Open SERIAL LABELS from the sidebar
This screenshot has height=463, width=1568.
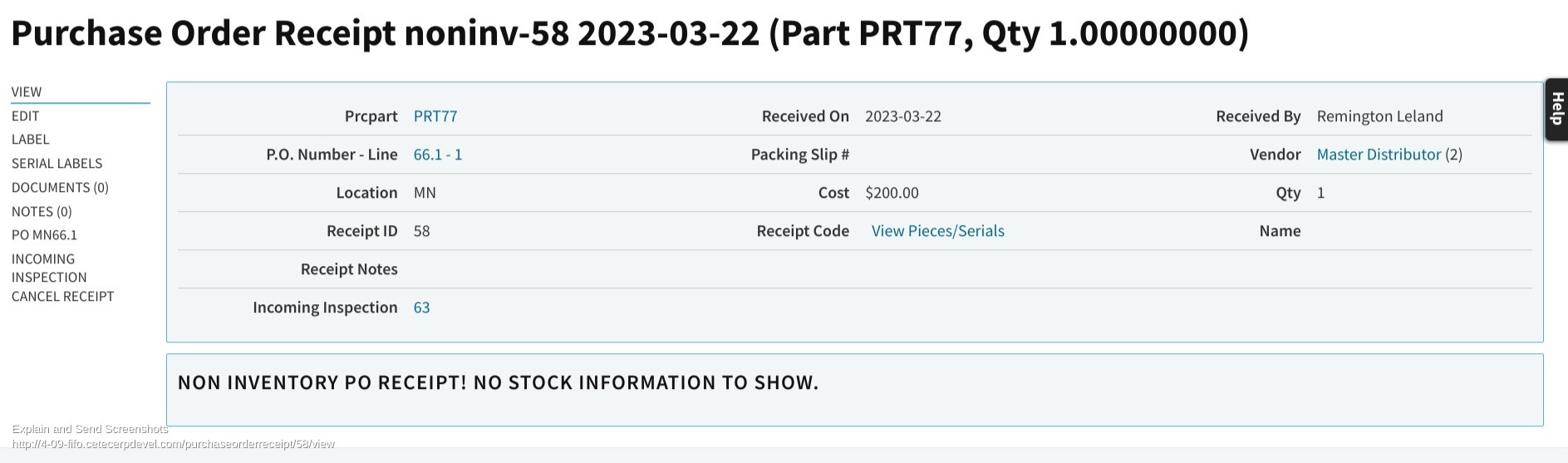[x=57, y=163]
